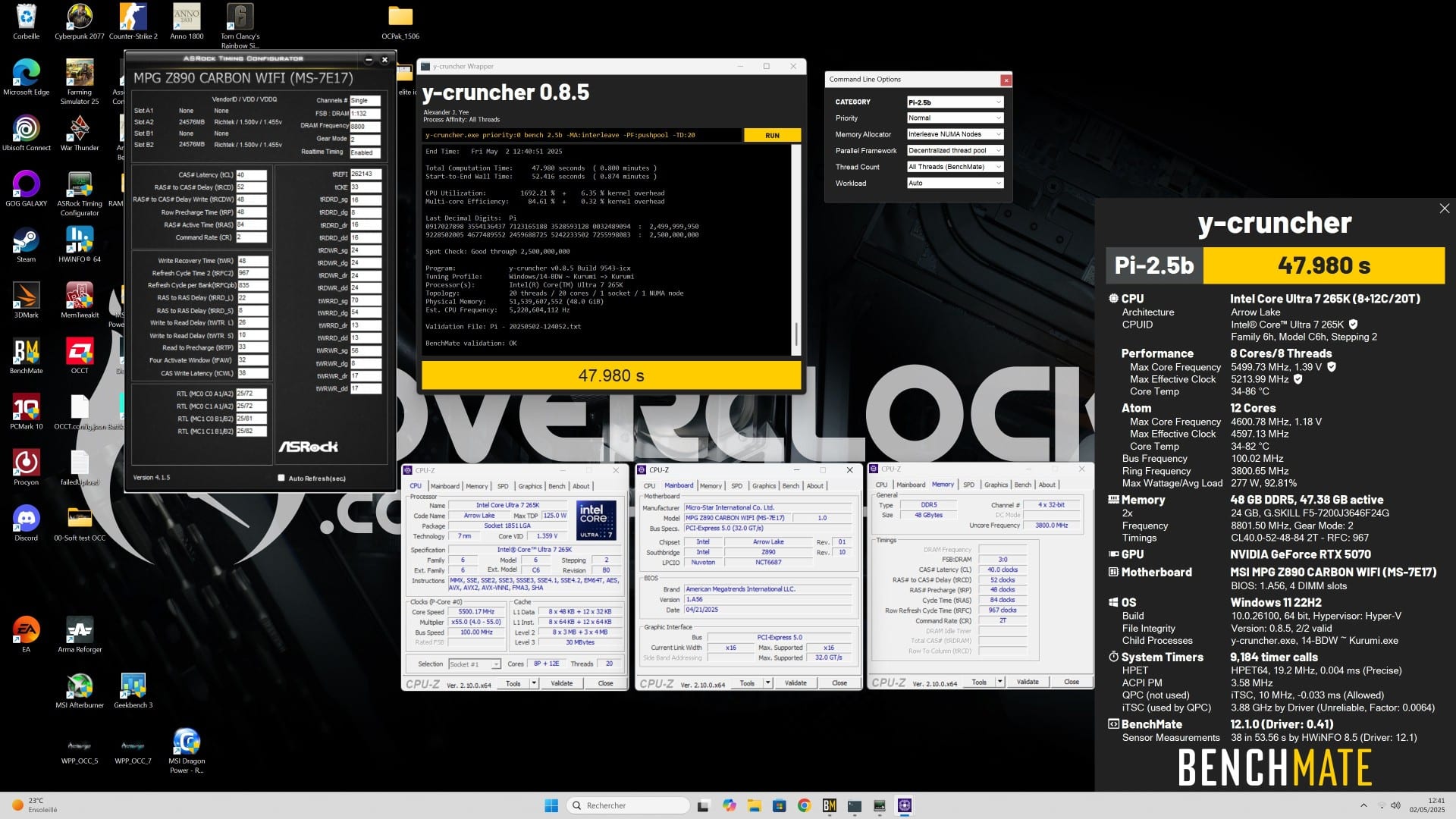Open File Explorer from the taskbar
Screen dimensions: 1456x819
754,805
